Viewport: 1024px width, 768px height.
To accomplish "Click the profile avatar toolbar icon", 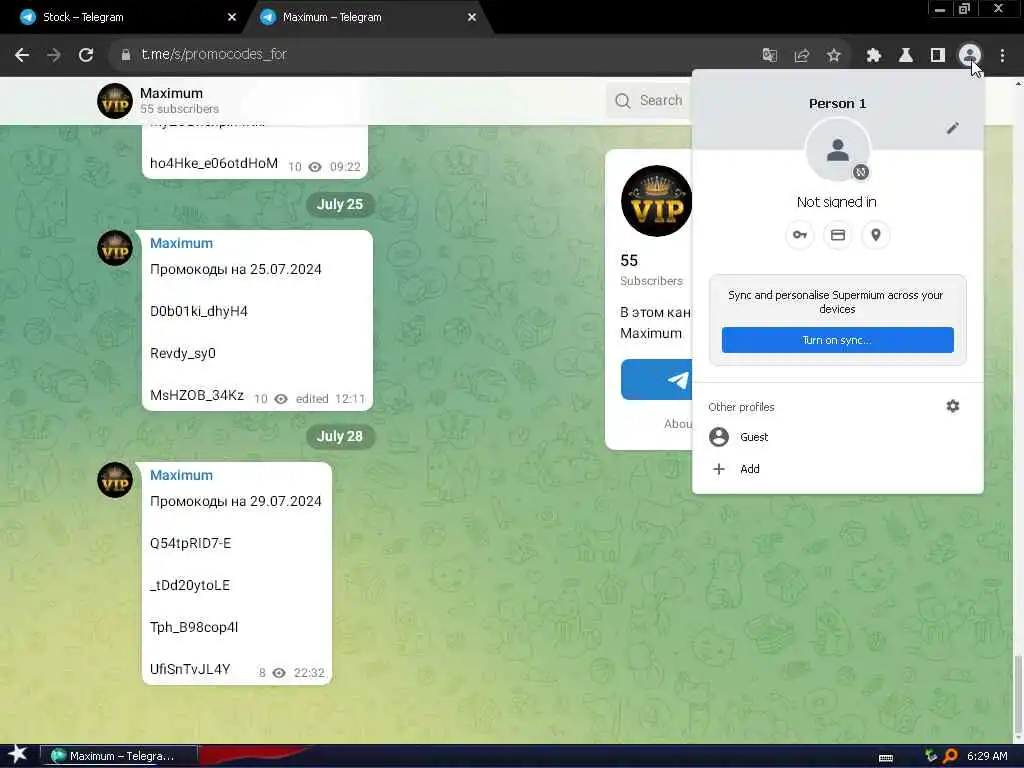I will click(x=969, y=55).
